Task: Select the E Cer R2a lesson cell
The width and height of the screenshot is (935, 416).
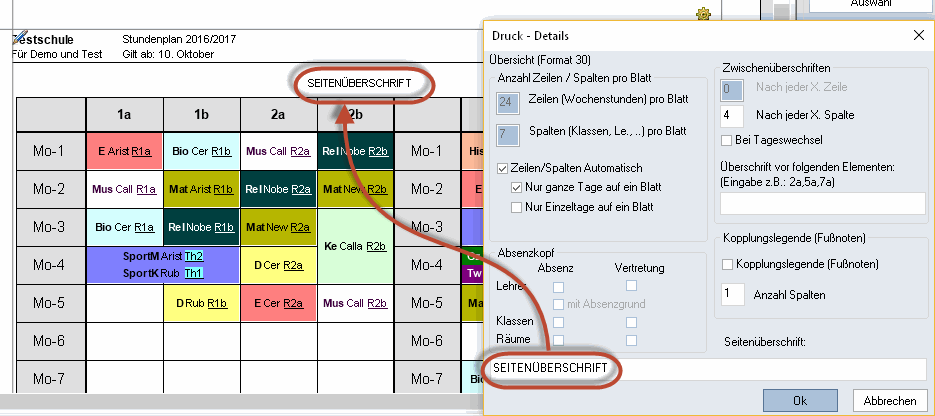Action: [x=278, y=303]
